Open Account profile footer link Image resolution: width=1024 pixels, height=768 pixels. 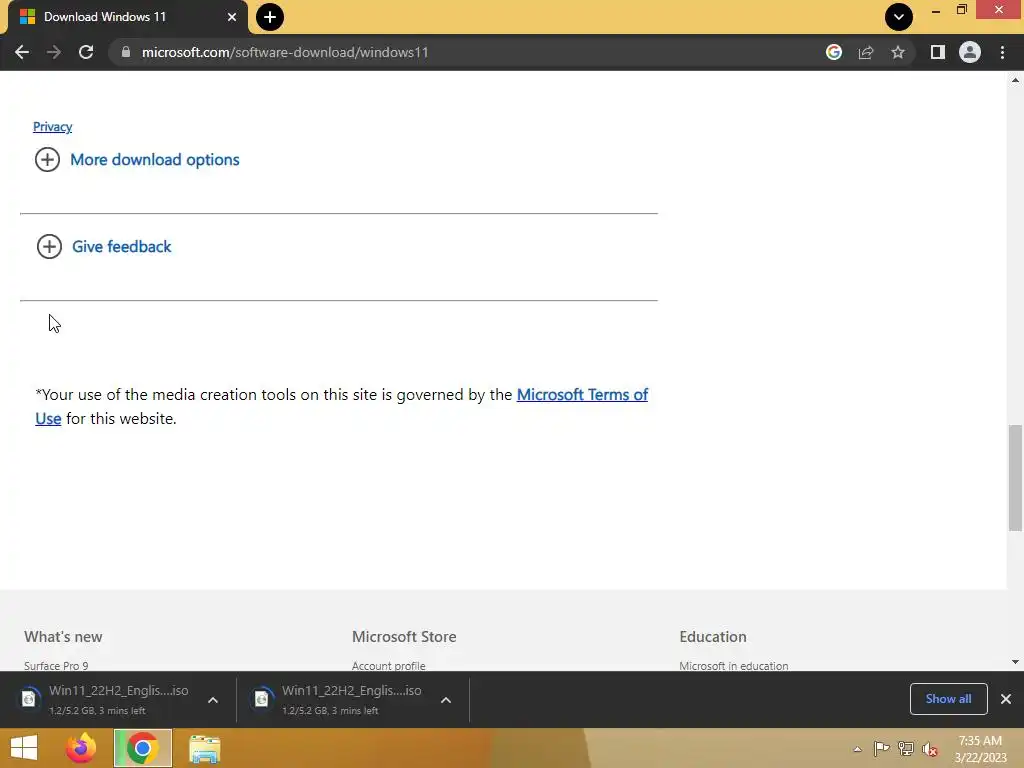389,665
